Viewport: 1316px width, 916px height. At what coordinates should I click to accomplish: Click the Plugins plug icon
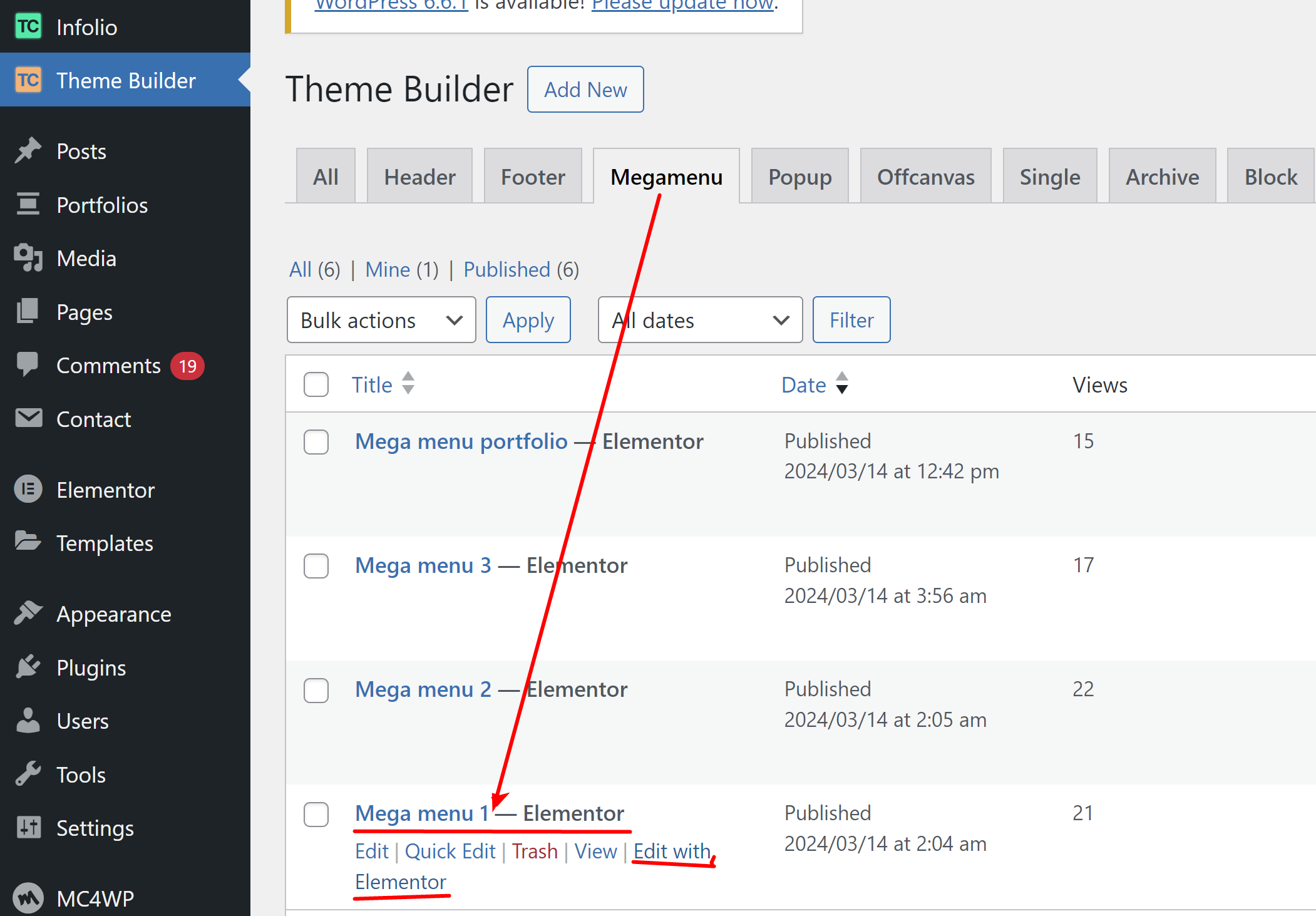(28, 667)
